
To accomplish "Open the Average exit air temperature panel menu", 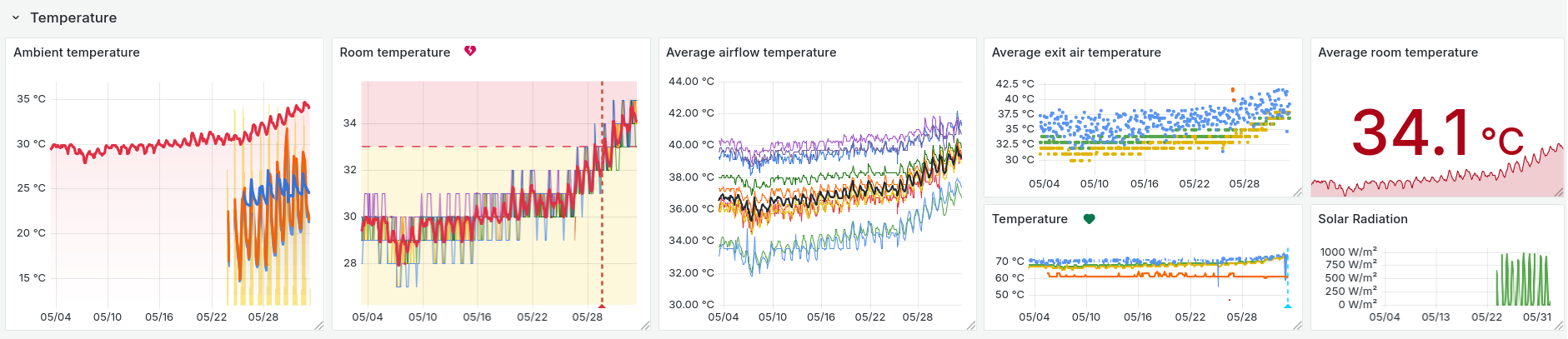I will coord(1076,52).
